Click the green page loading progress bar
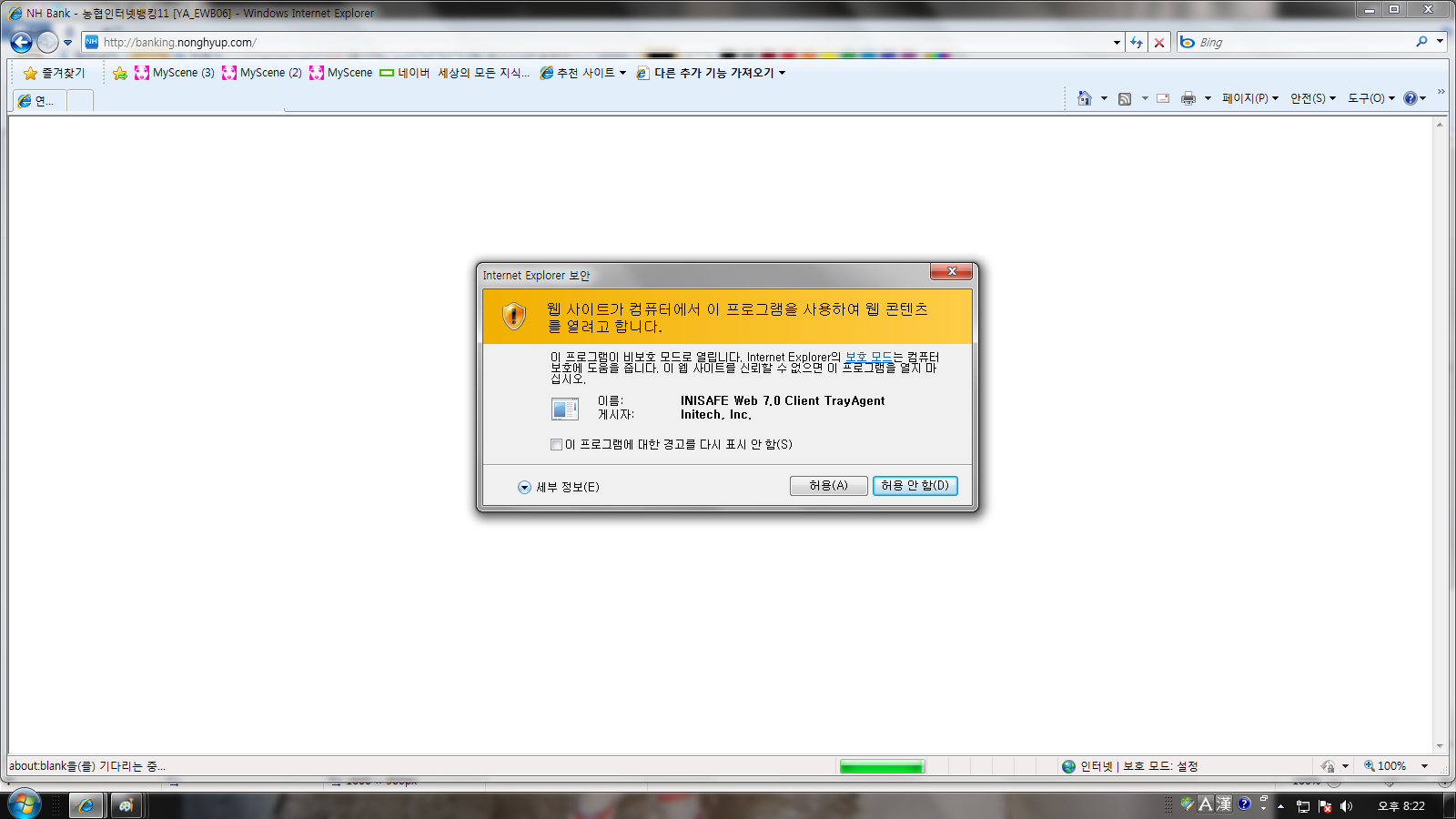The width and height of the screenshot is (1456, 819). click(x=881, y=767)
